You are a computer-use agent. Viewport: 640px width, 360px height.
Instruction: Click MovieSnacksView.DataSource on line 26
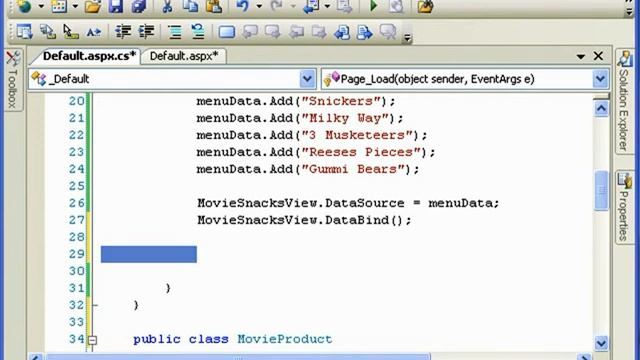[301, 203]
